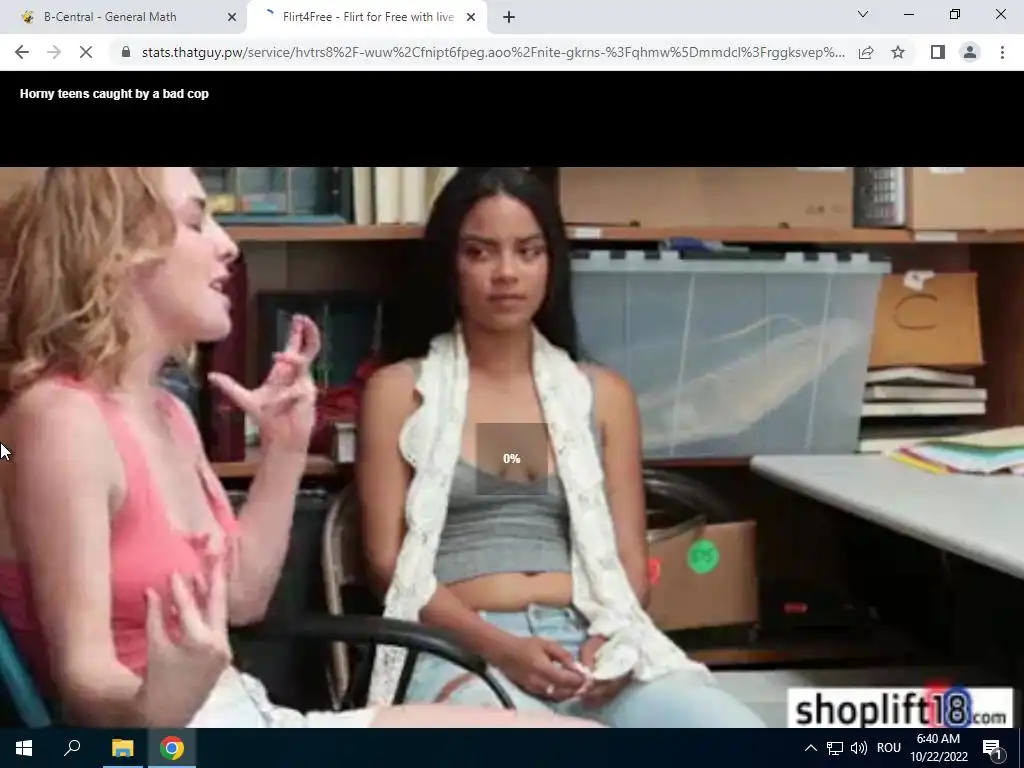Open network settings from the tray
Image resolution: width=1024 pixels, height=768 pixels.
[835, 748]
